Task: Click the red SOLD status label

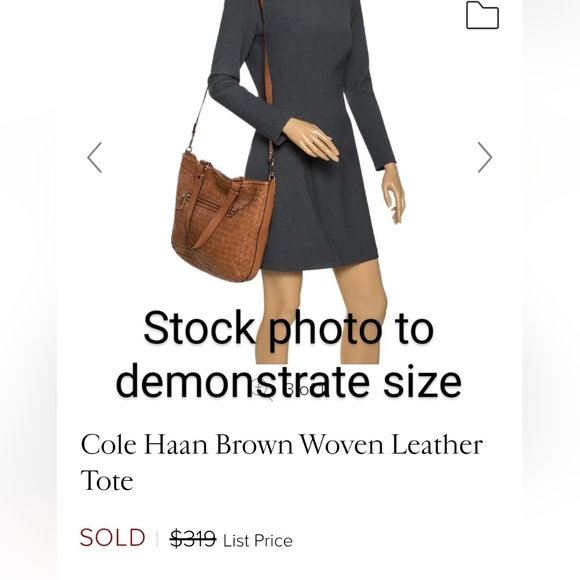Action: click(x=112, y=538)
